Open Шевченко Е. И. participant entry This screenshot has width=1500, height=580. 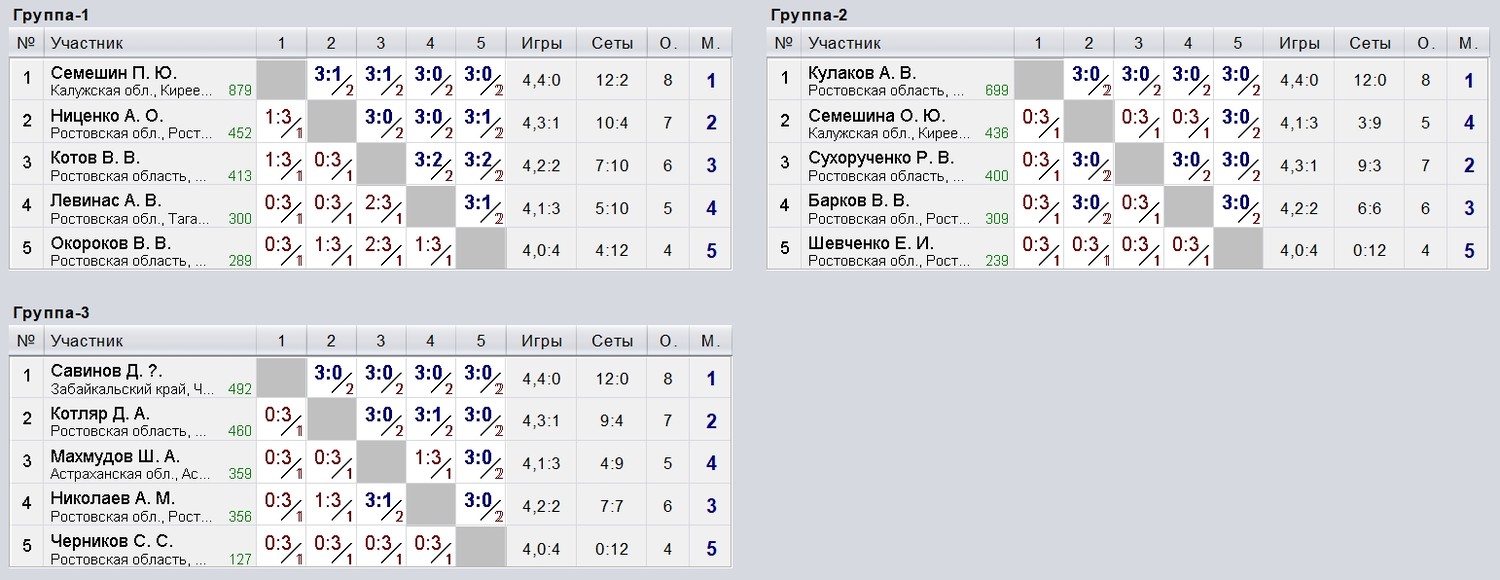(x=870, y=243)
